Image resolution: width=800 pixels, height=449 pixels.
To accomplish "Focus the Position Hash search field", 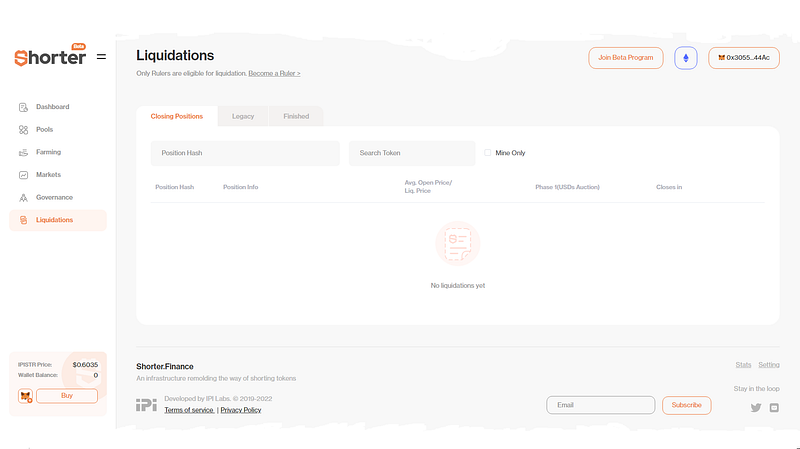I will [245, 153].
